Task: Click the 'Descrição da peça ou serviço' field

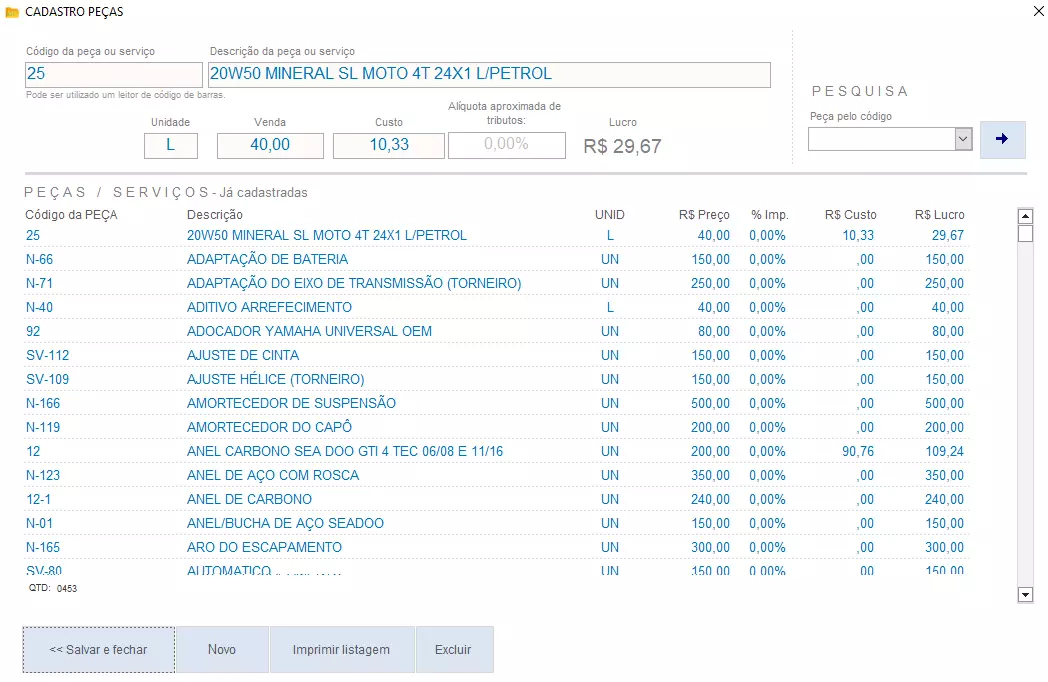Action: 489,74
